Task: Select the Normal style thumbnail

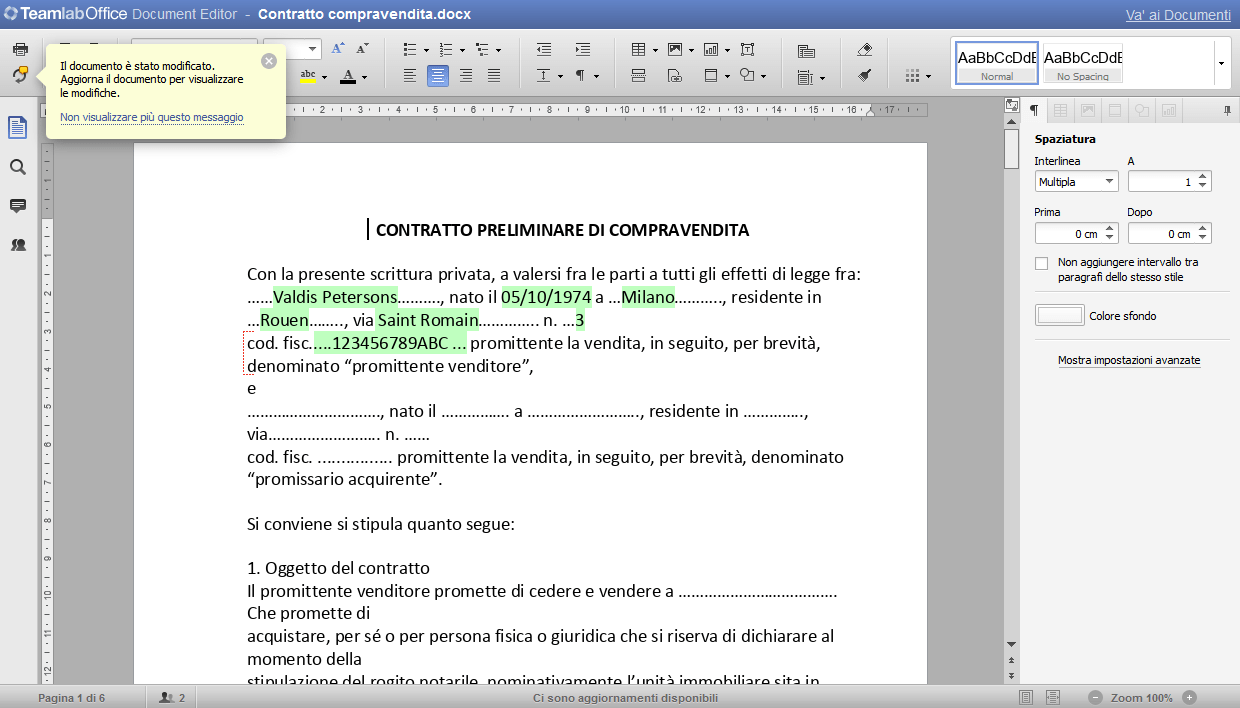Action: pyautogui.click(x=997, y=63)
